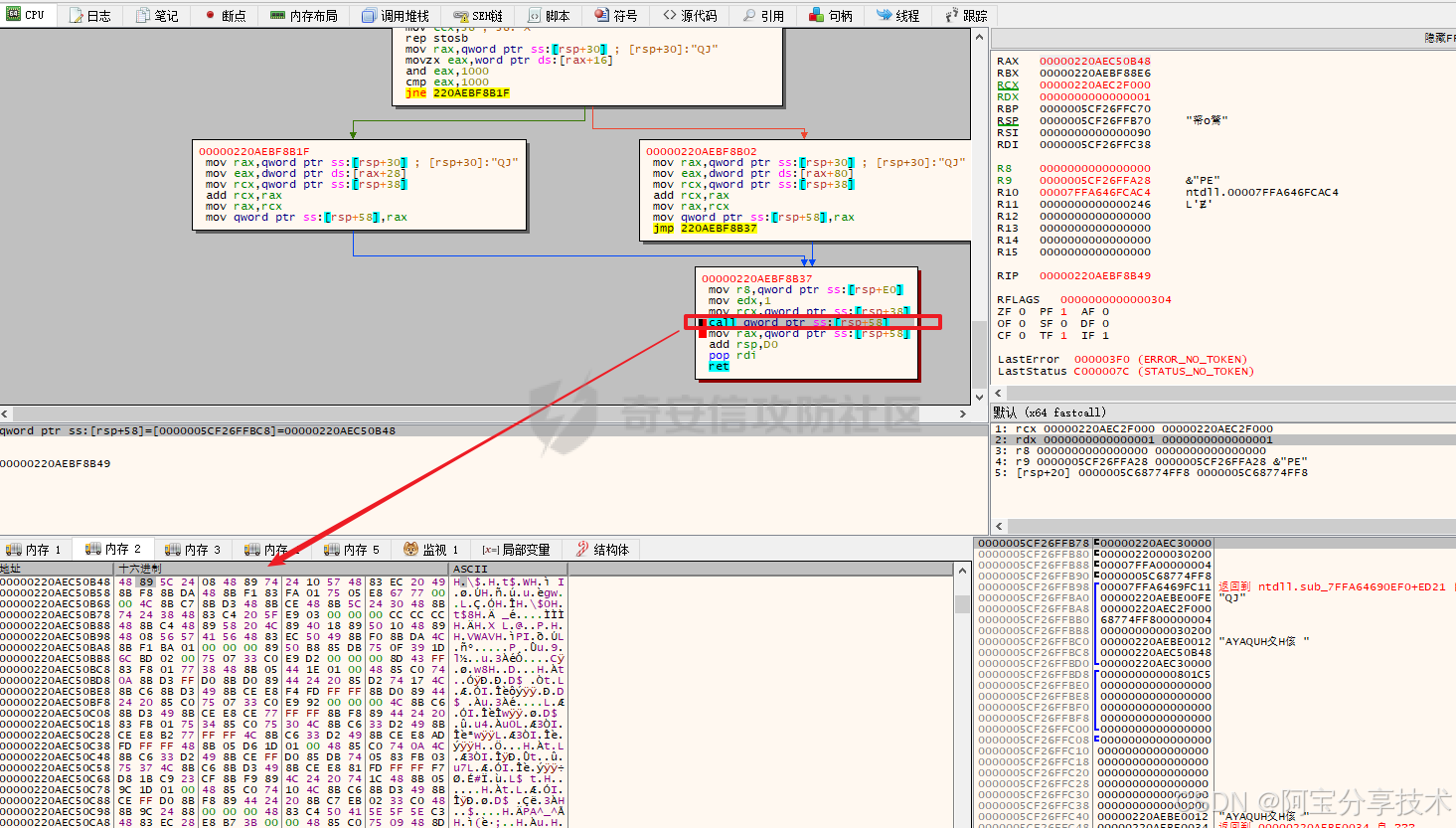The width and height of the screenshot is (1456, 828).
Task: Open the 句柄 handles tab
Action: [x=831, y=15]
